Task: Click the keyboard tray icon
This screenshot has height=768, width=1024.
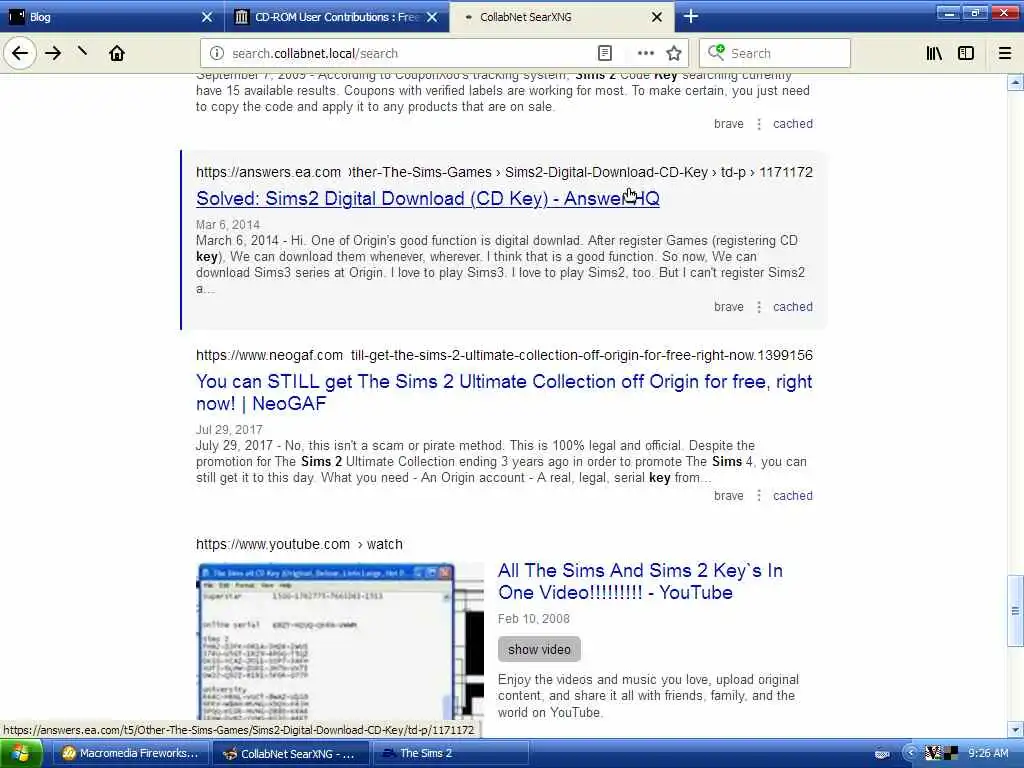Action: coord(882,754)
